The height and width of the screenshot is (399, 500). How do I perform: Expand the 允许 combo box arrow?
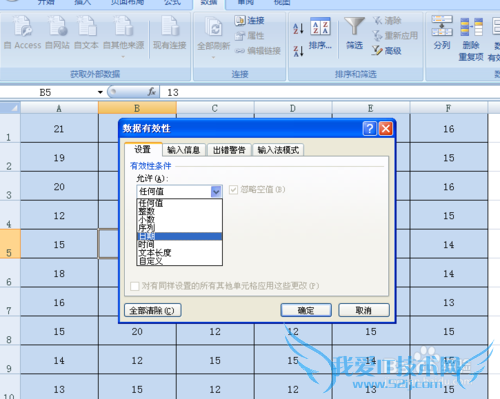tap(216, 191)
